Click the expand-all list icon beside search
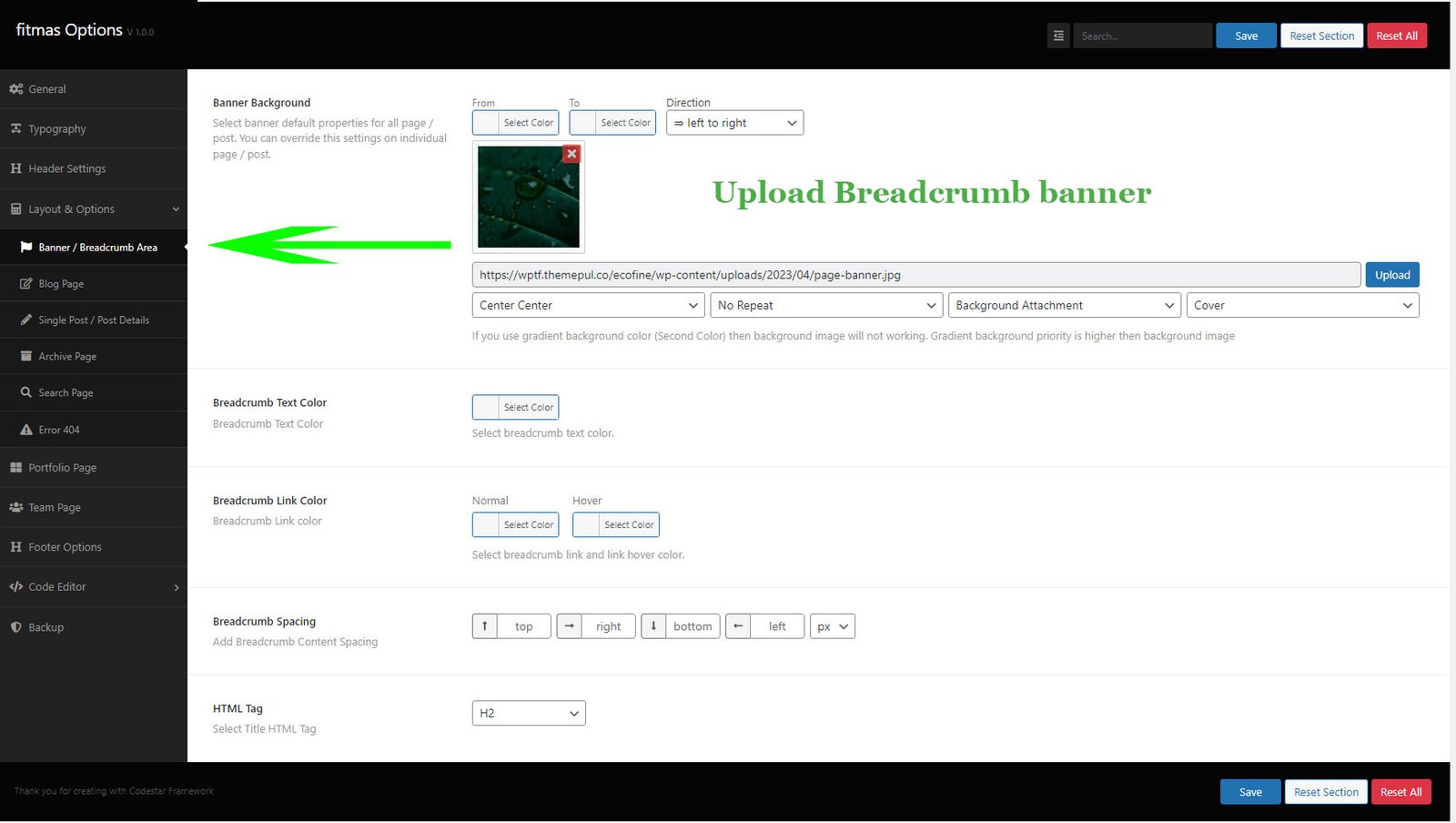The image size is (1456, 823). point(1058,36)
